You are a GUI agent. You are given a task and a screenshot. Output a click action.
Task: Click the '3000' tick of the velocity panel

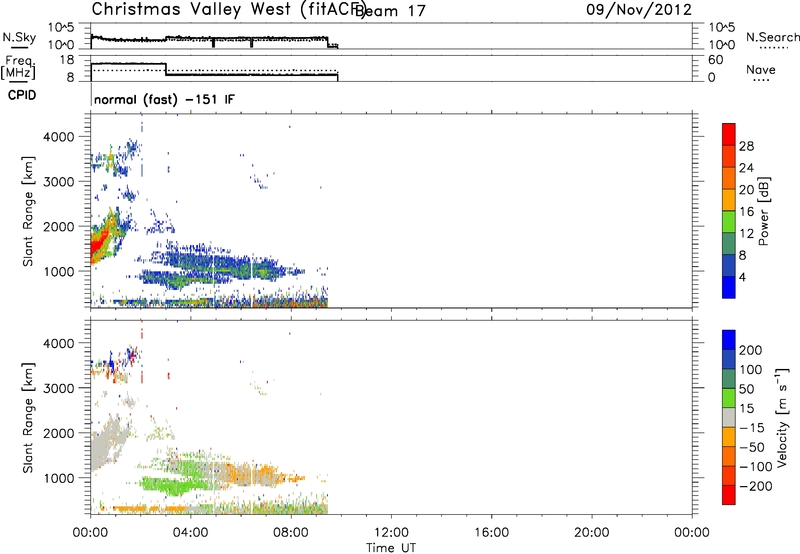tap(59, 388)
